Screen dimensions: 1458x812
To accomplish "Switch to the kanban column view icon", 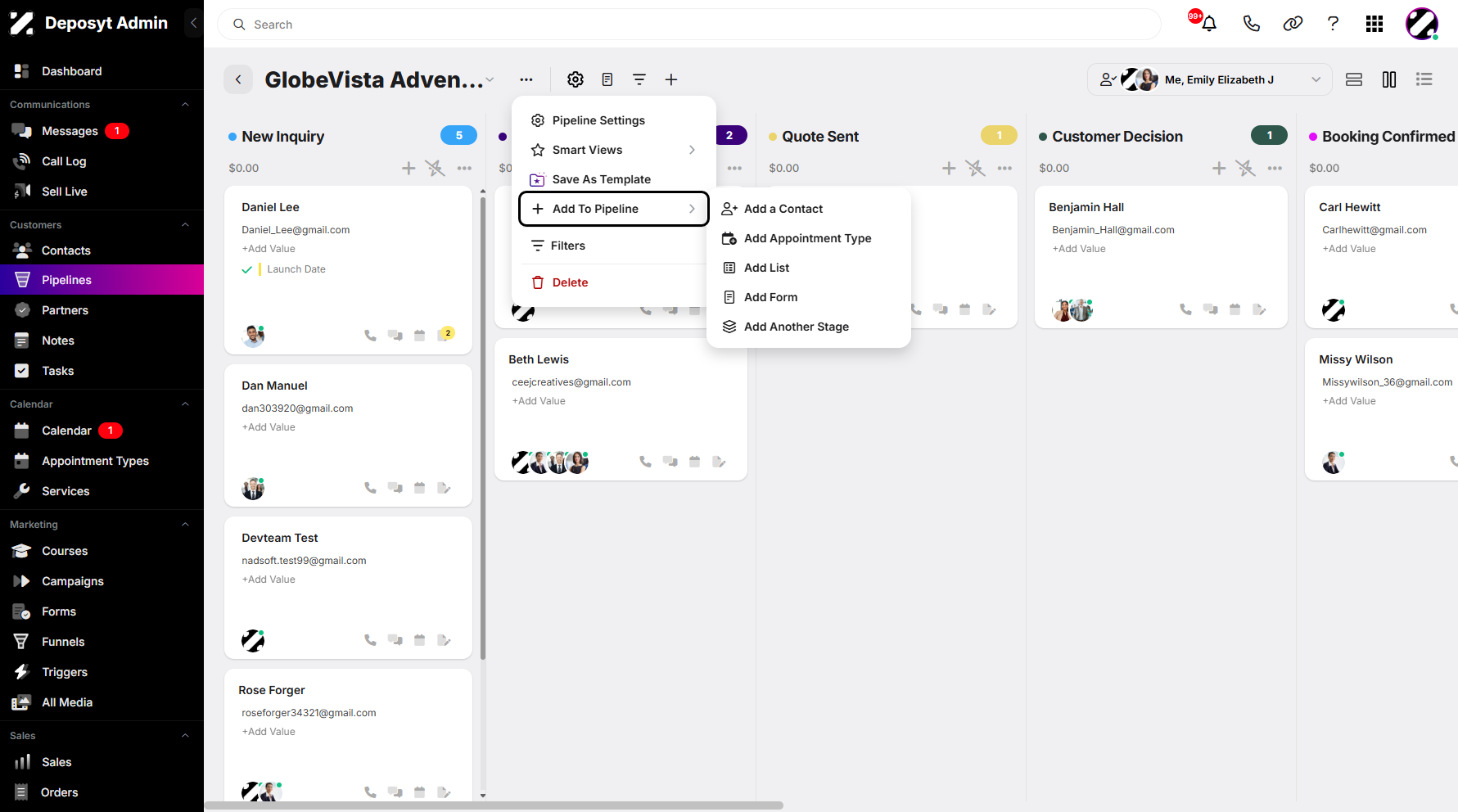I will [1389, 79].
